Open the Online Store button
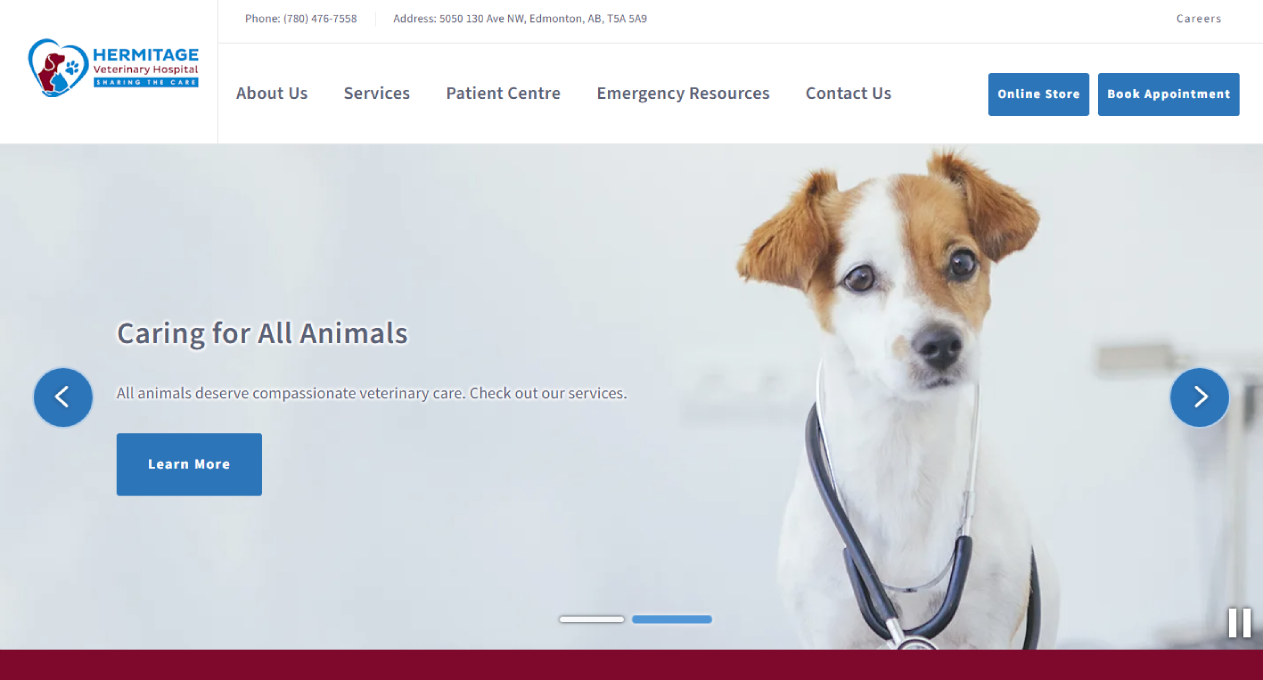 pos(1038,94)
